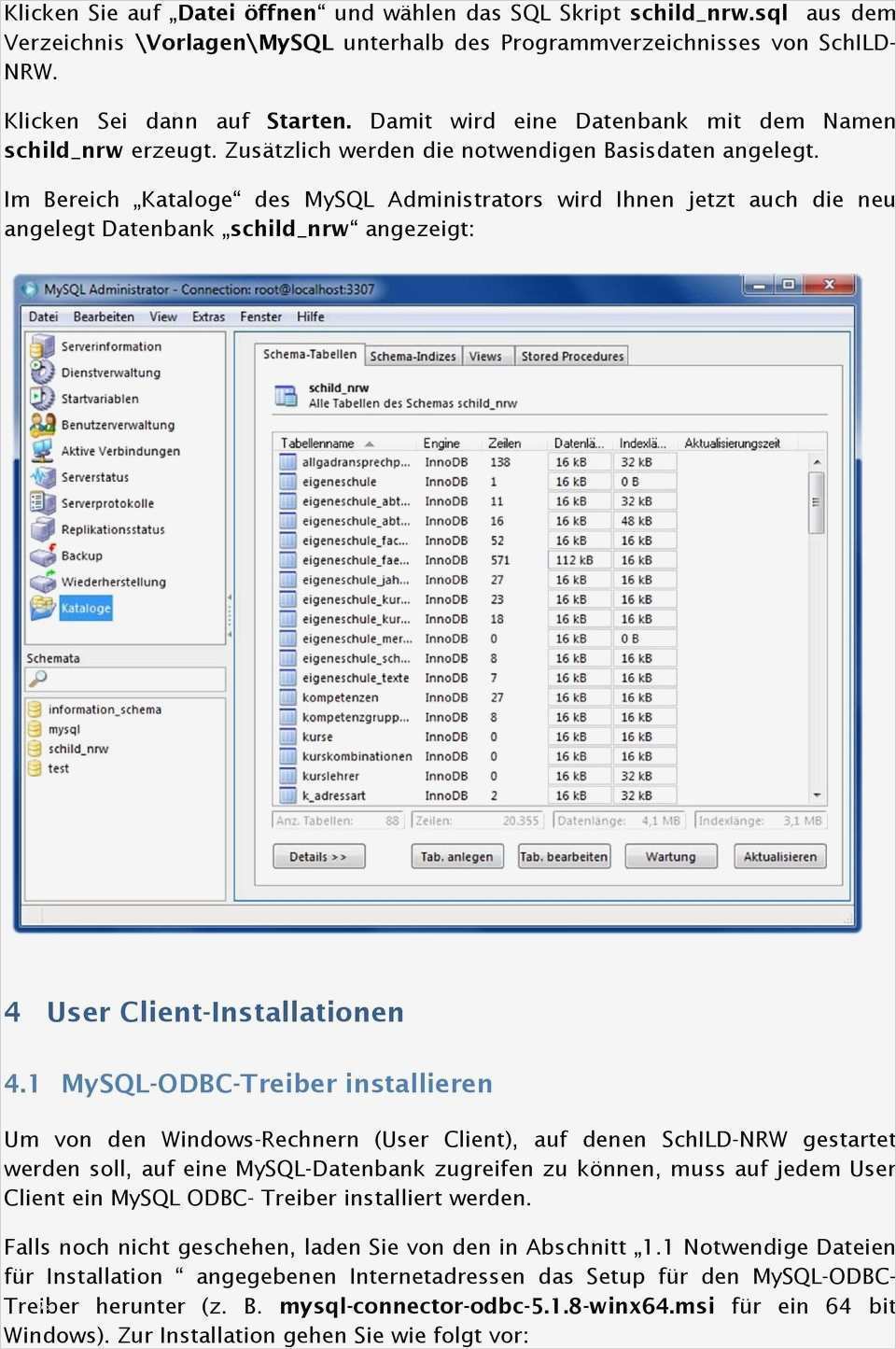
Task: Switch to Stored Procedures tab
Action: coord(572,356)
